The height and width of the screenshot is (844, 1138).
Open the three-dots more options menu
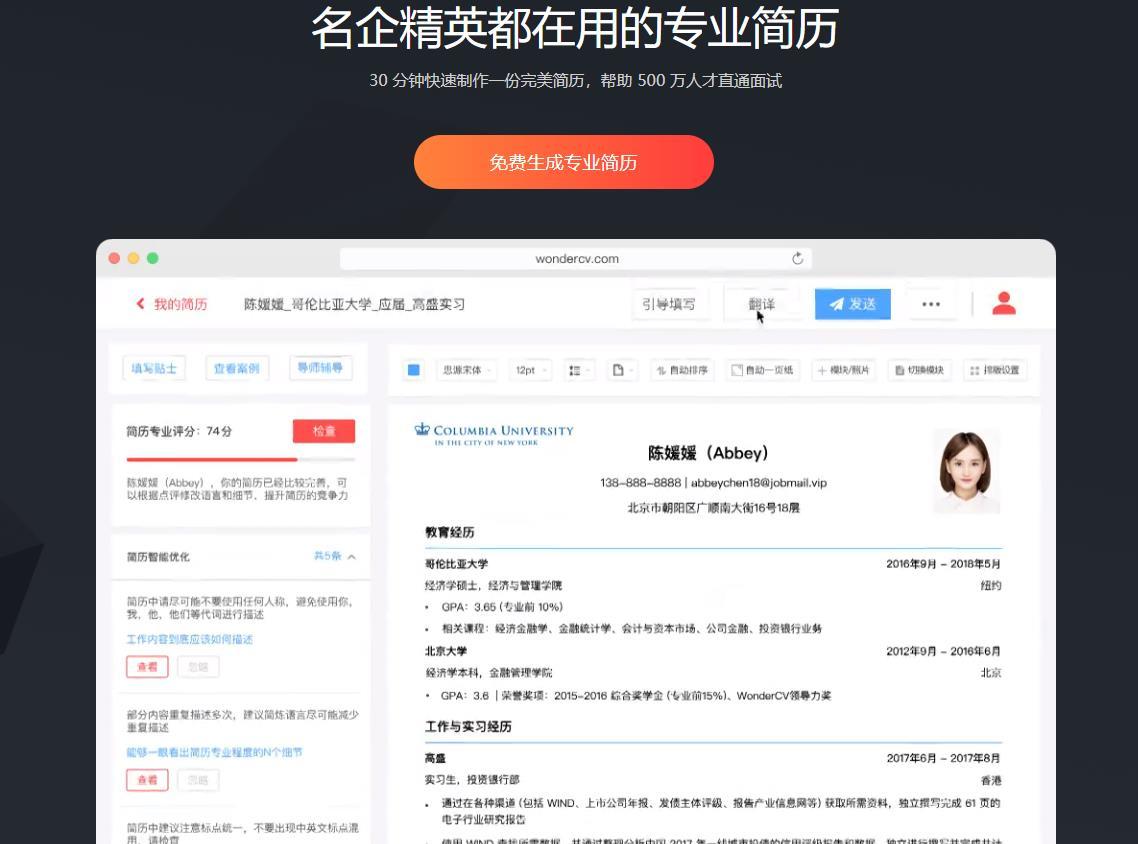point(931,304)
